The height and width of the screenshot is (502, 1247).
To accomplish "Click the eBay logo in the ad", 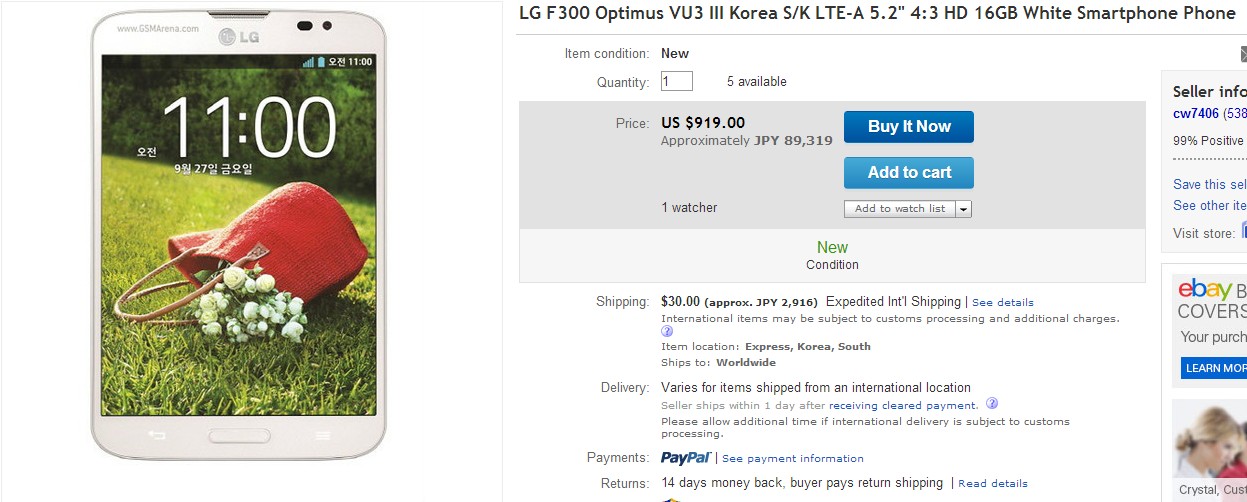I will tap(1204, 290).
